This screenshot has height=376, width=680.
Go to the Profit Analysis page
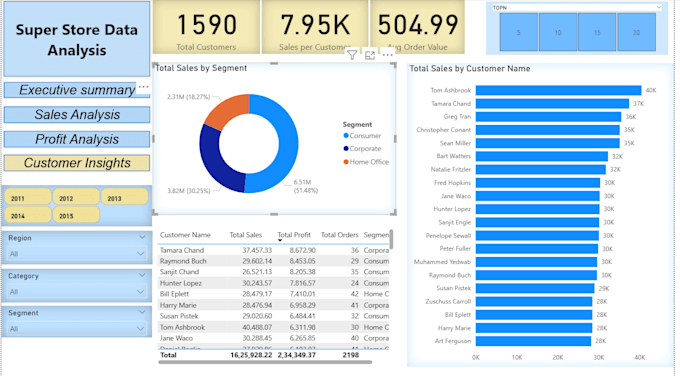coord(77,139)
